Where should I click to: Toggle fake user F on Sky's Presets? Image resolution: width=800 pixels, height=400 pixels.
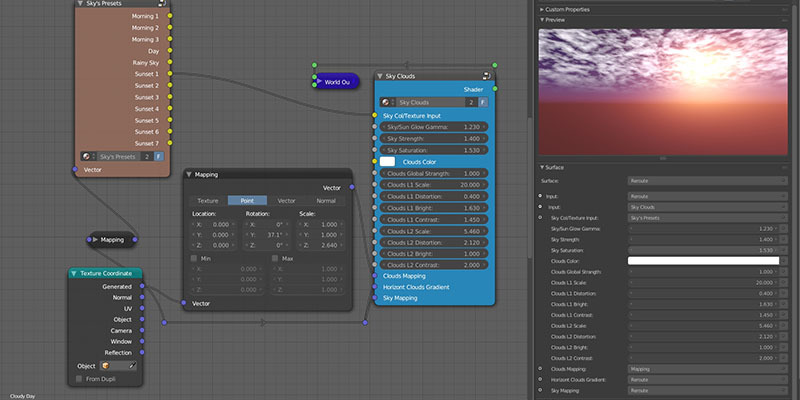click(x=159, y=157)
